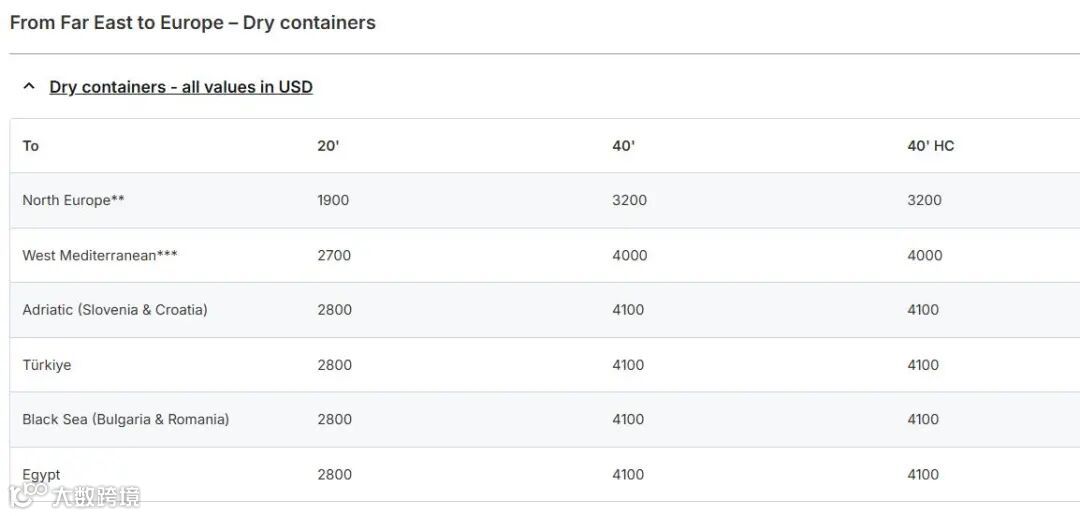Select the 40' HC column header
This screenshot has width=1080, height=516.
931,146
